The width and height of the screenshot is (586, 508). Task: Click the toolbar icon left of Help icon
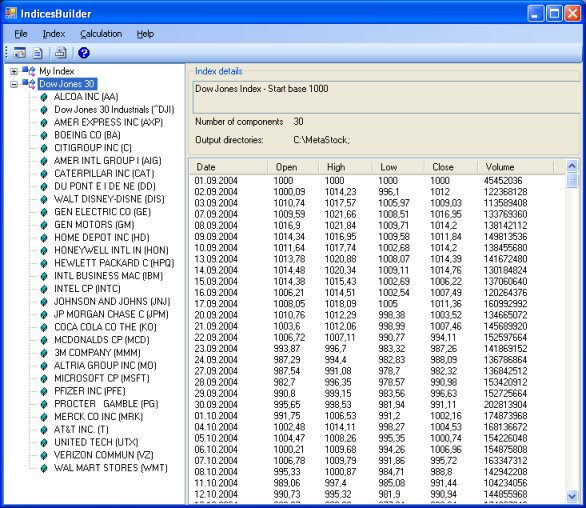[60, 53]
